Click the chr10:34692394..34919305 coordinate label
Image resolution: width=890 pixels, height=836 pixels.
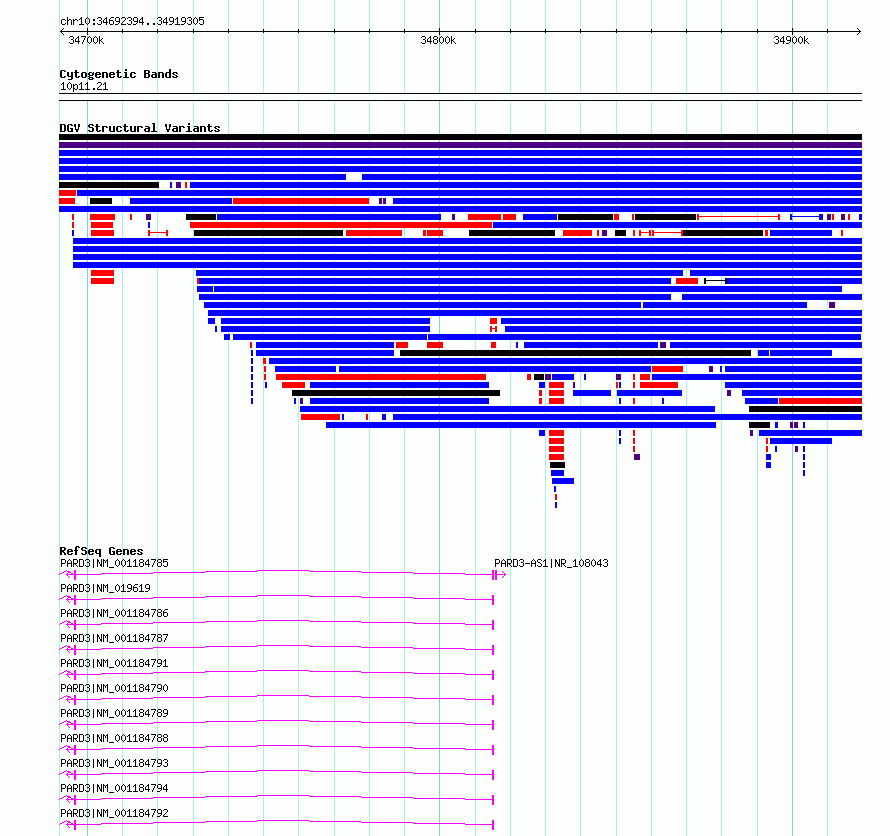[132, 22]
